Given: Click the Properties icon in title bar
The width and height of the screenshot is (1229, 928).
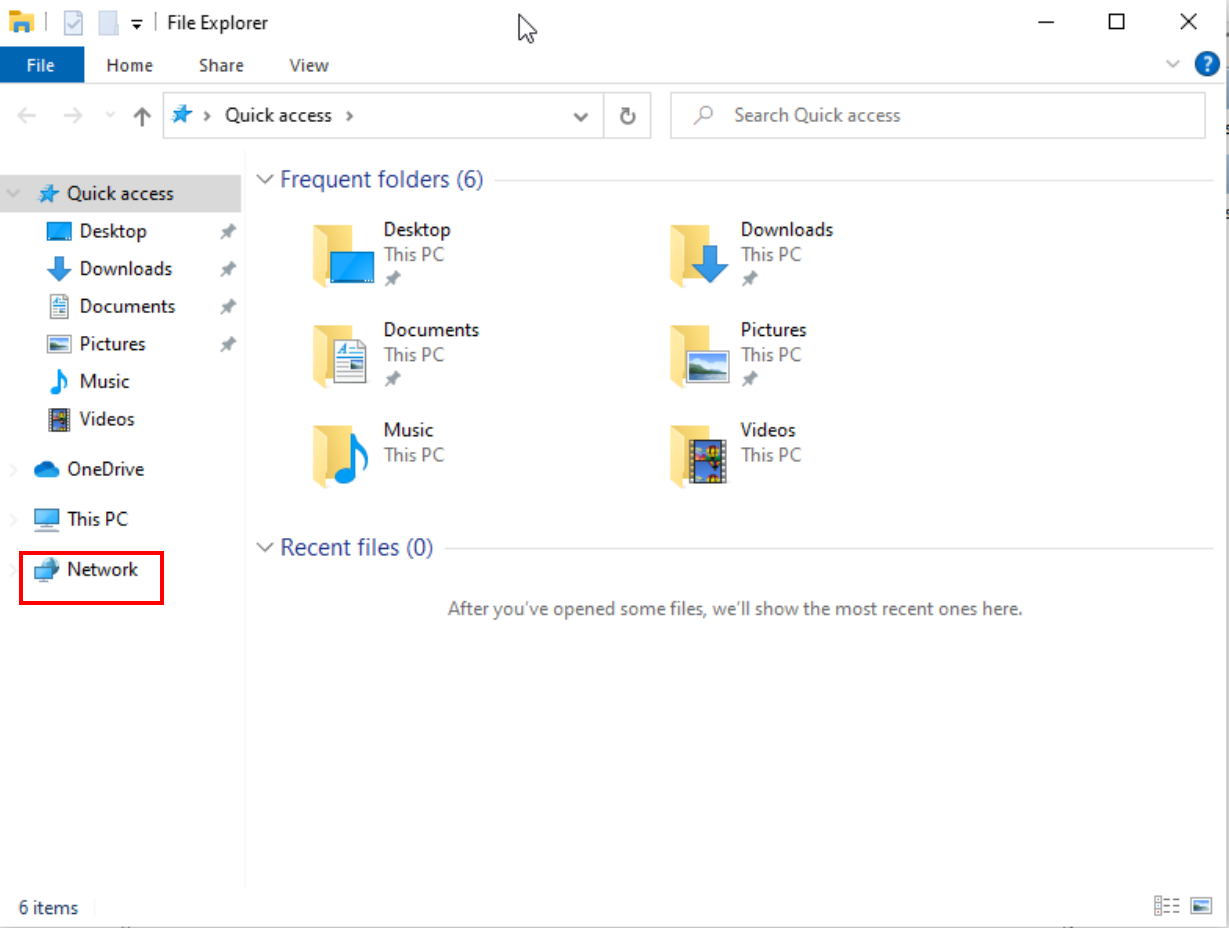Looking at the screenshot, I should click(73, 22).
